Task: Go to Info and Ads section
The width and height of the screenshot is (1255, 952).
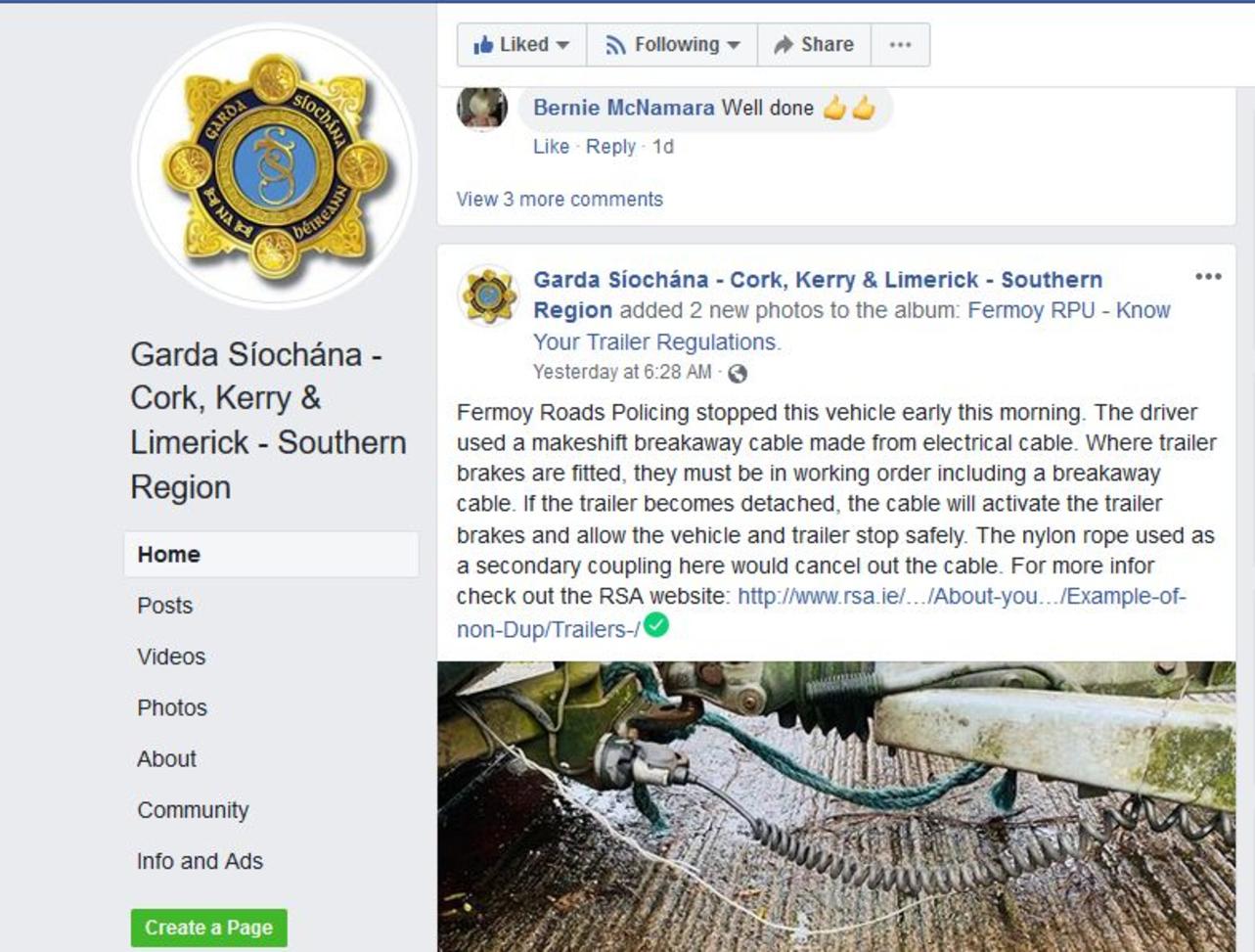Action: [200, 861]
